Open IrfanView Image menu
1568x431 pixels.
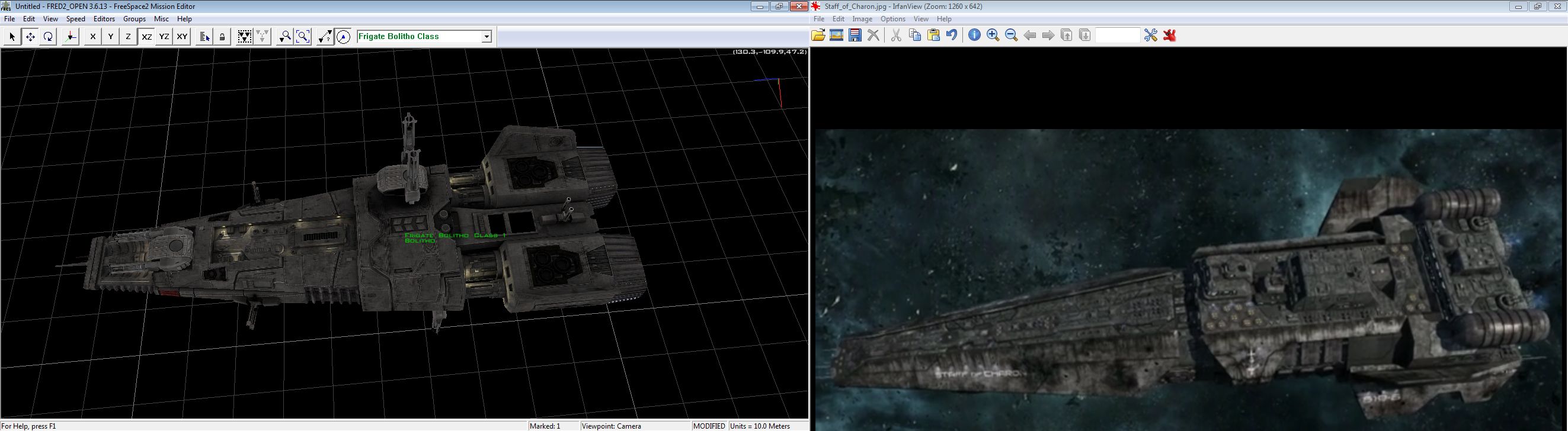coord(862,19)
